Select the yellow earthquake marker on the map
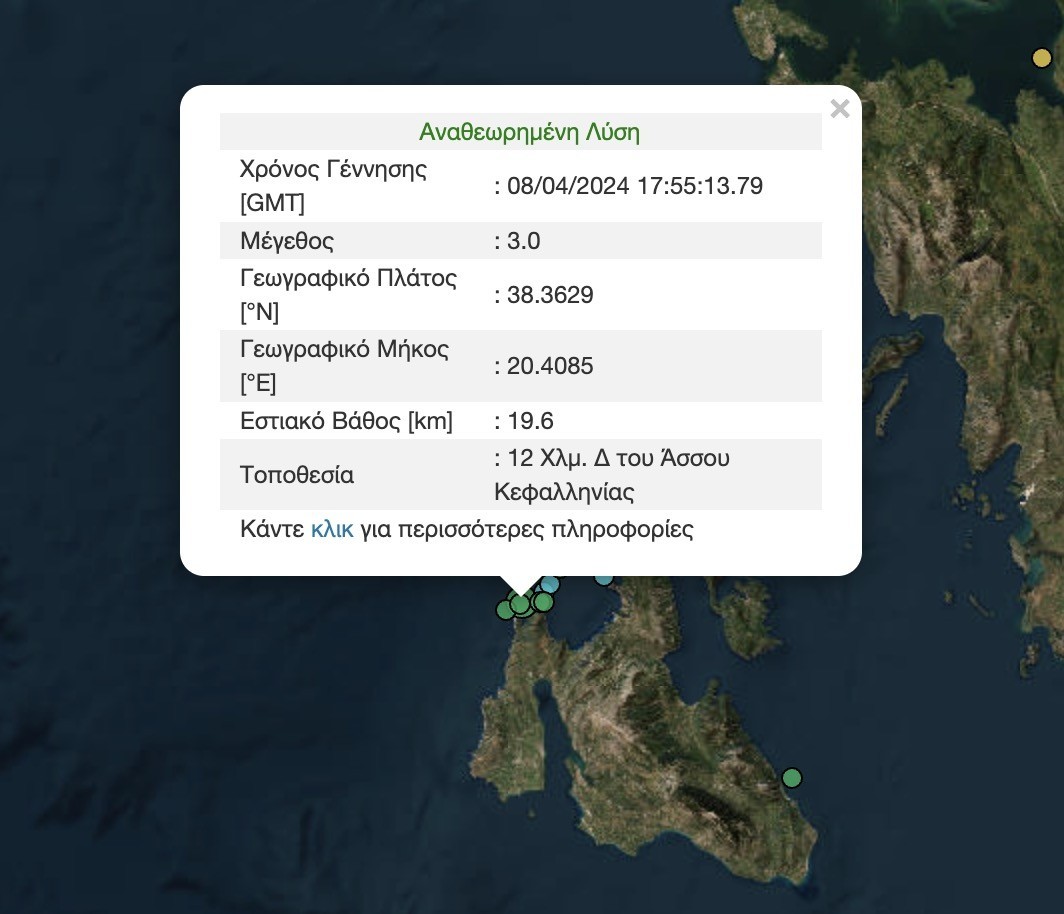The image size is (1064, 914). tap(1042, 58)
